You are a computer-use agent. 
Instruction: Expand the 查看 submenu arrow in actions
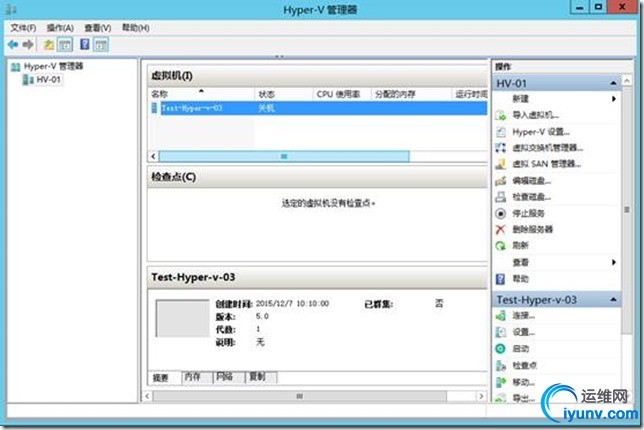tap(614, 262)
